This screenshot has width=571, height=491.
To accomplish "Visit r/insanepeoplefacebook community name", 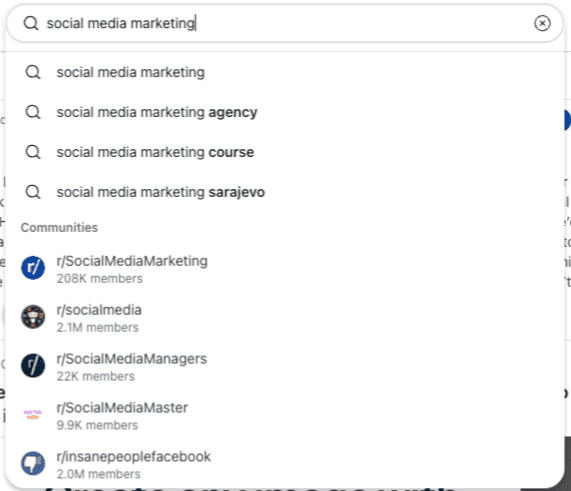I will tap(133, 456).
